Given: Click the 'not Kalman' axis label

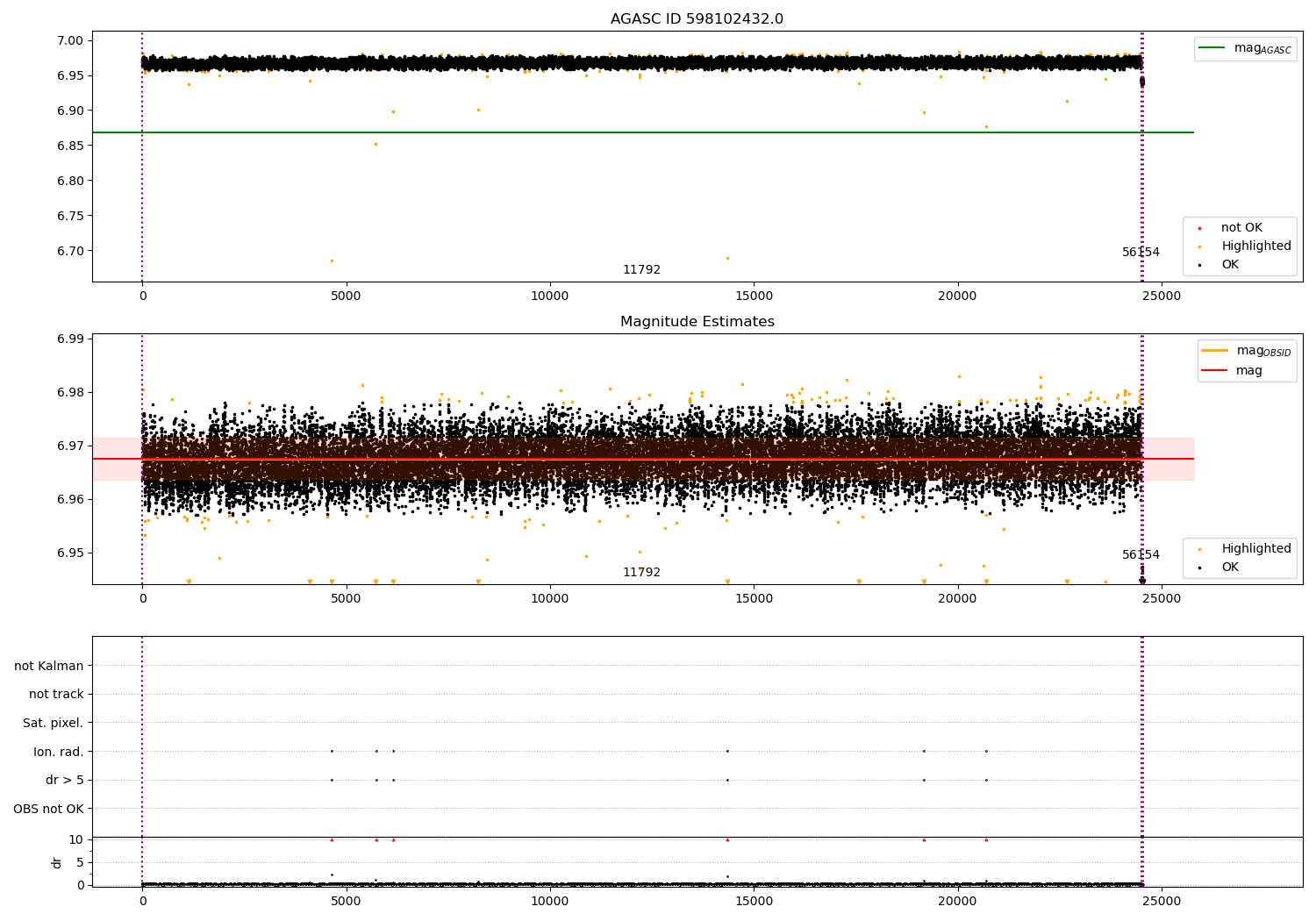Looking at the screenshot, I should [x=49, y=666].
